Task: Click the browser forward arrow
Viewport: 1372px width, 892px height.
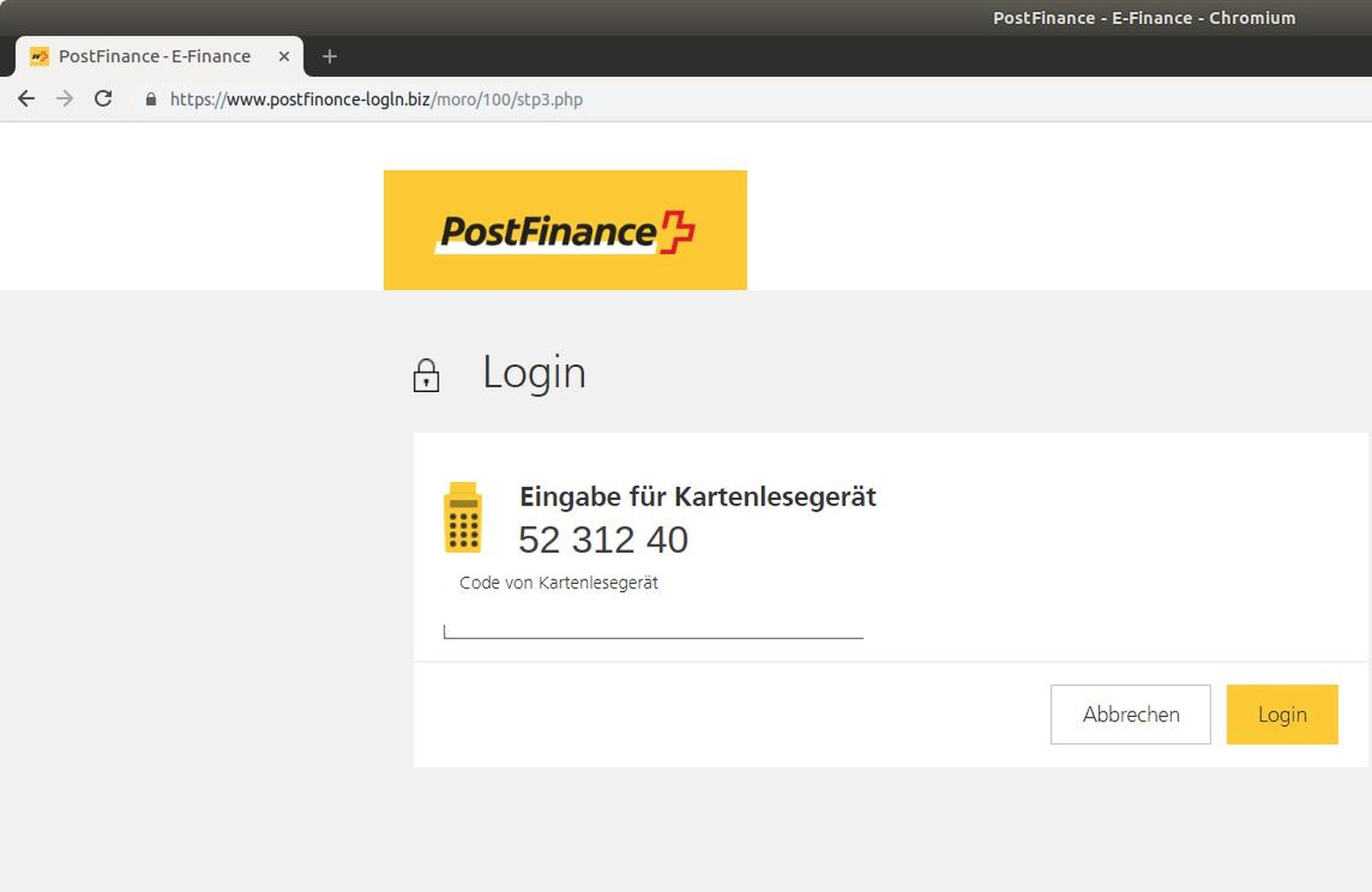Action: click(64, 99)
